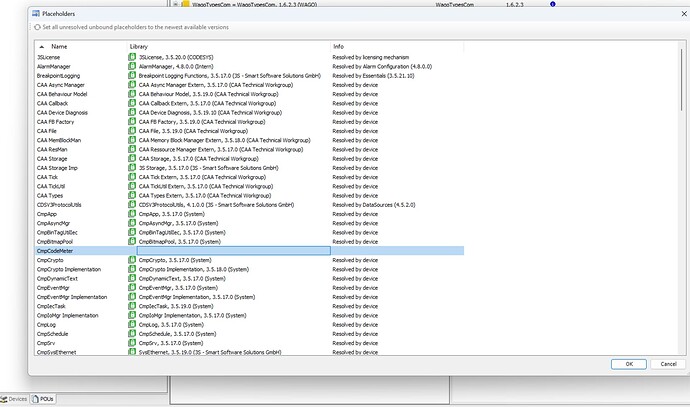Select the CmpEventMgr Implementation placeholder name
This screenshot has height=407, width=690.
72,297
